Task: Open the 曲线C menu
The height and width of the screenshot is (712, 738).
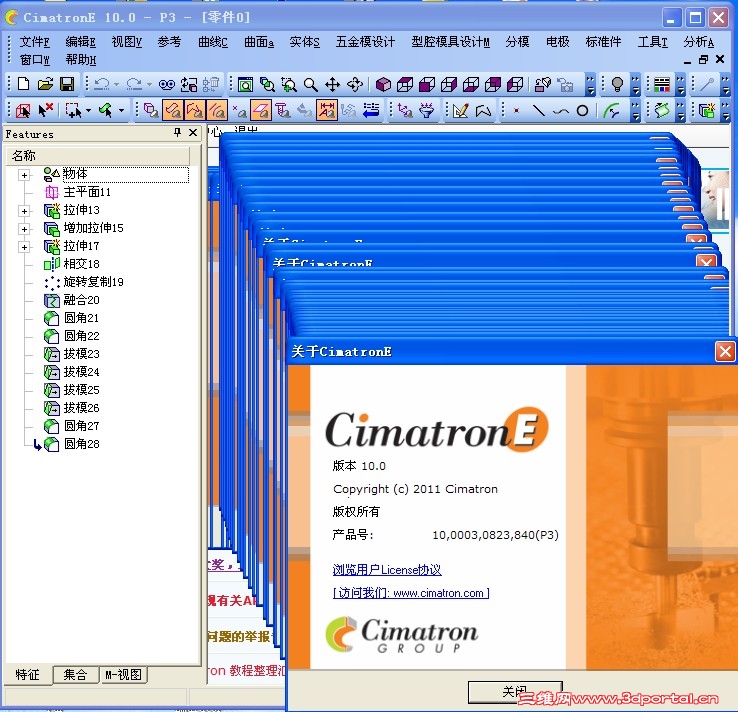Action: (x=213, y=42)
